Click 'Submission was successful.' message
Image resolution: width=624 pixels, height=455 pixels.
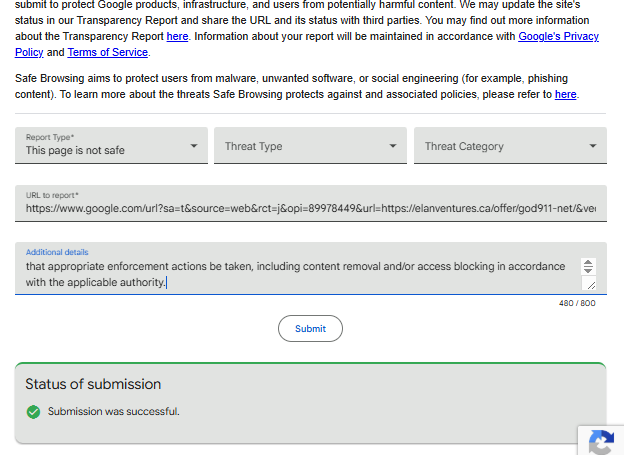click(x=114, y=411)
